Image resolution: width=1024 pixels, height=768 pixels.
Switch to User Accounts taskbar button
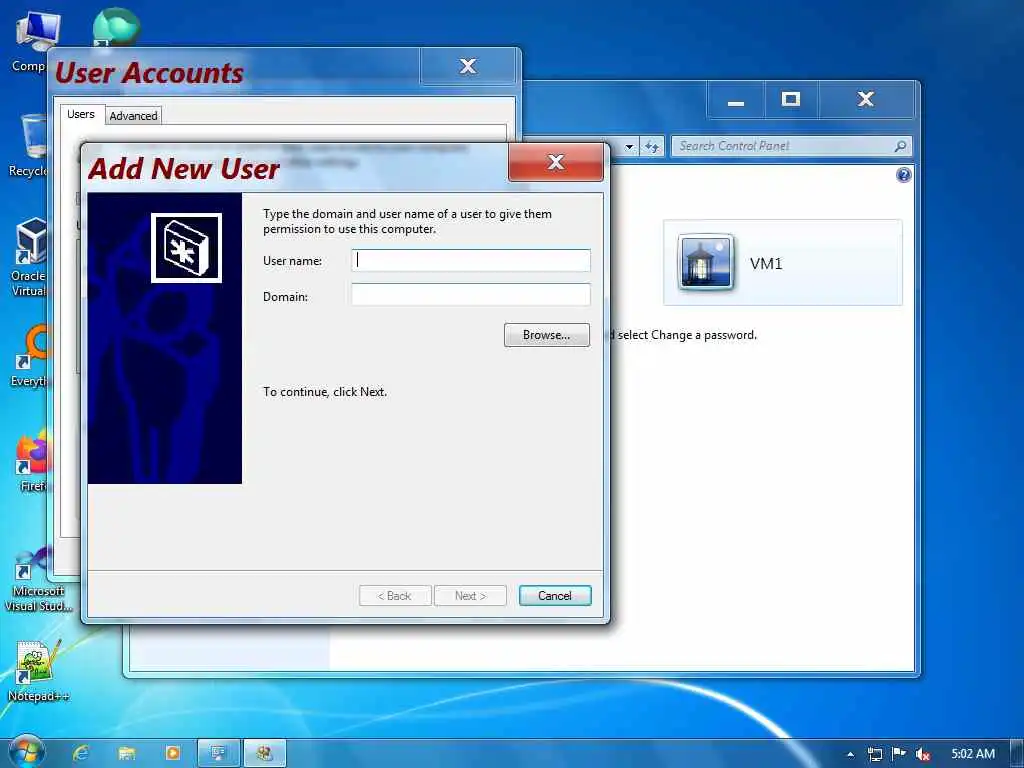pyautogui.click(x=264, y=754)
